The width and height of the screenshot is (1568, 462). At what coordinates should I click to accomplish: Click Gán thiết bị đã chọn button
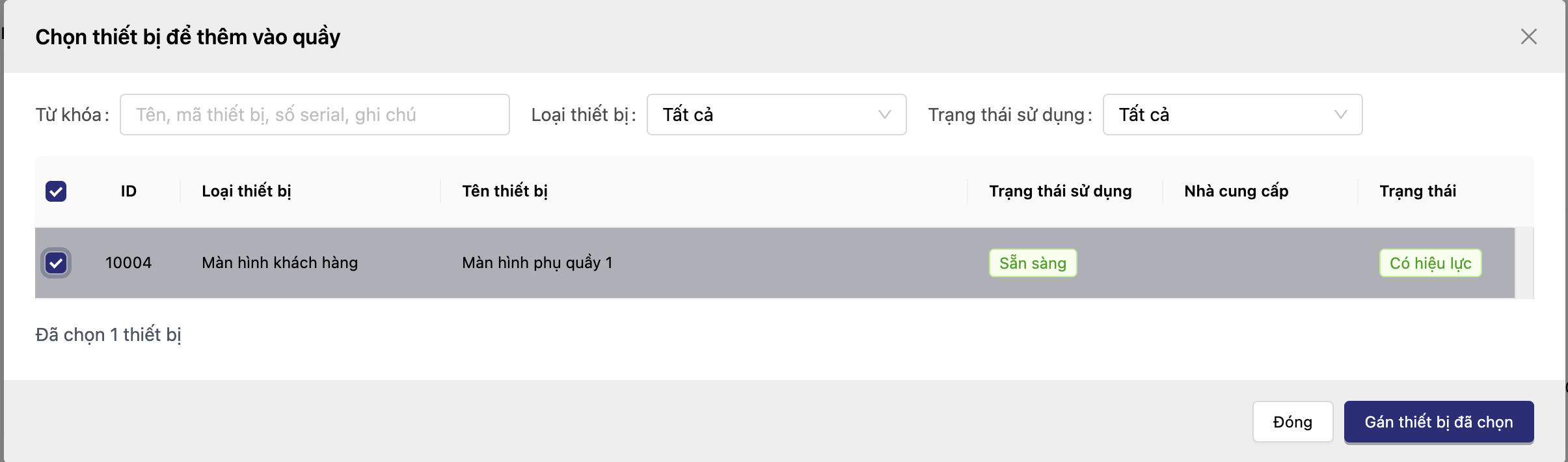[x=1439, y=422]
